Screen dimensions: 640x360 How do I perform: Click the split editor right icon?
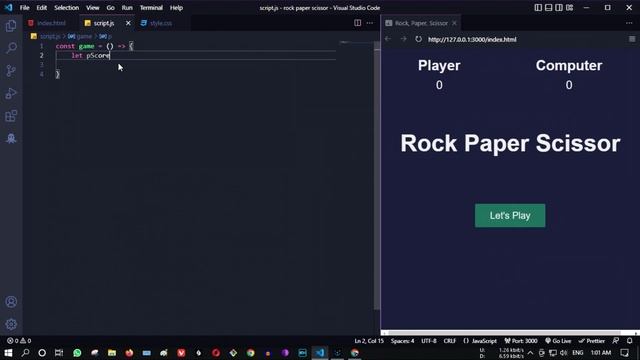pyautogui.click(x=358, y=23)
